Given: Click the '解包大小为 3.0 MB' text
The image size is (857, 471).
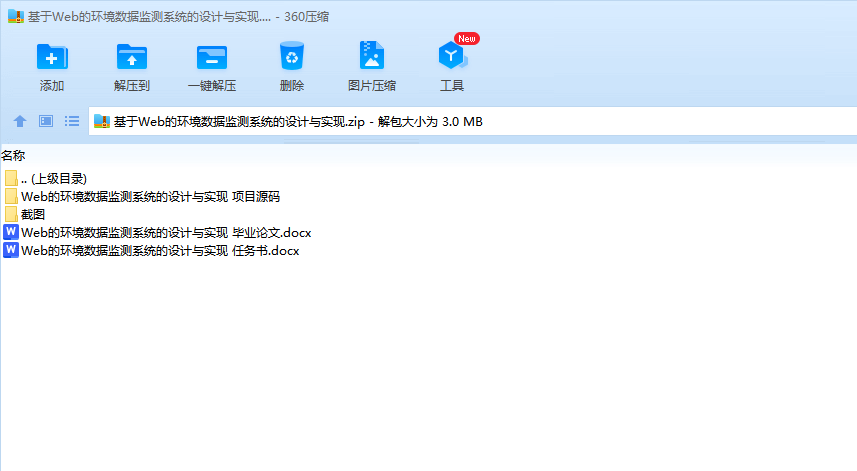Looking at the screenshot, I should (x=430, y=122).
